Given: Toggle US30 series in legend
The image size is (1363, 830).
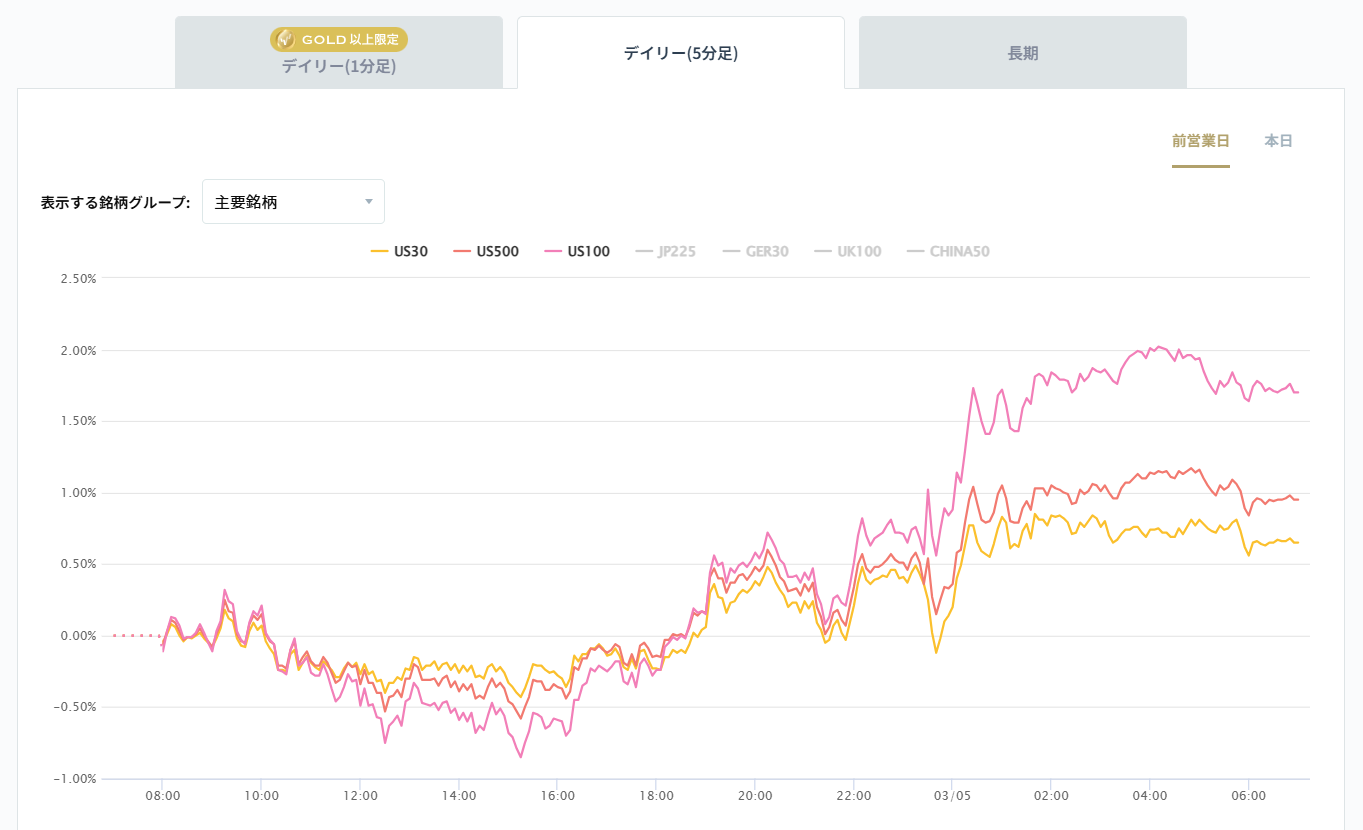Looking at the screenshot, I should click(x=410, y=252).
